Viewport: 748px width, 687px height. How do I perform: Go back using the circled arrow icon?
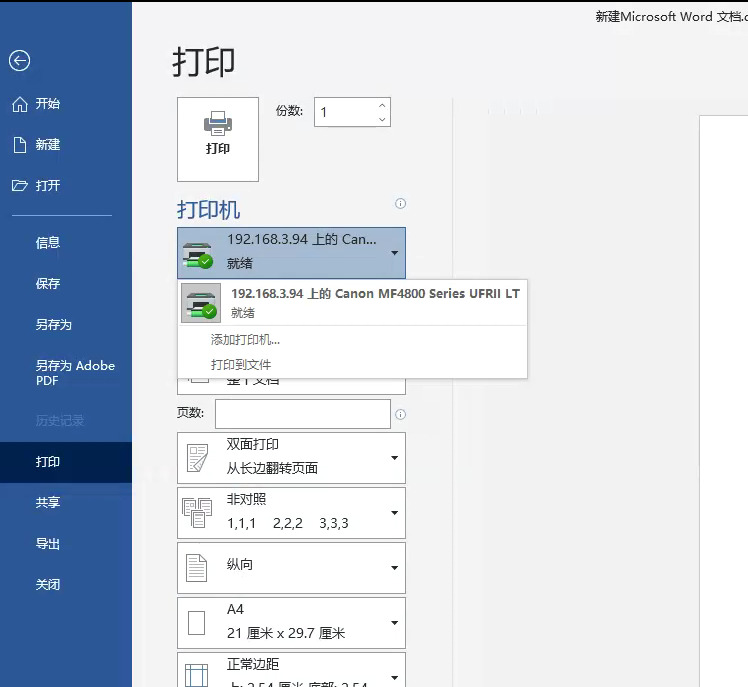(20, 61)
